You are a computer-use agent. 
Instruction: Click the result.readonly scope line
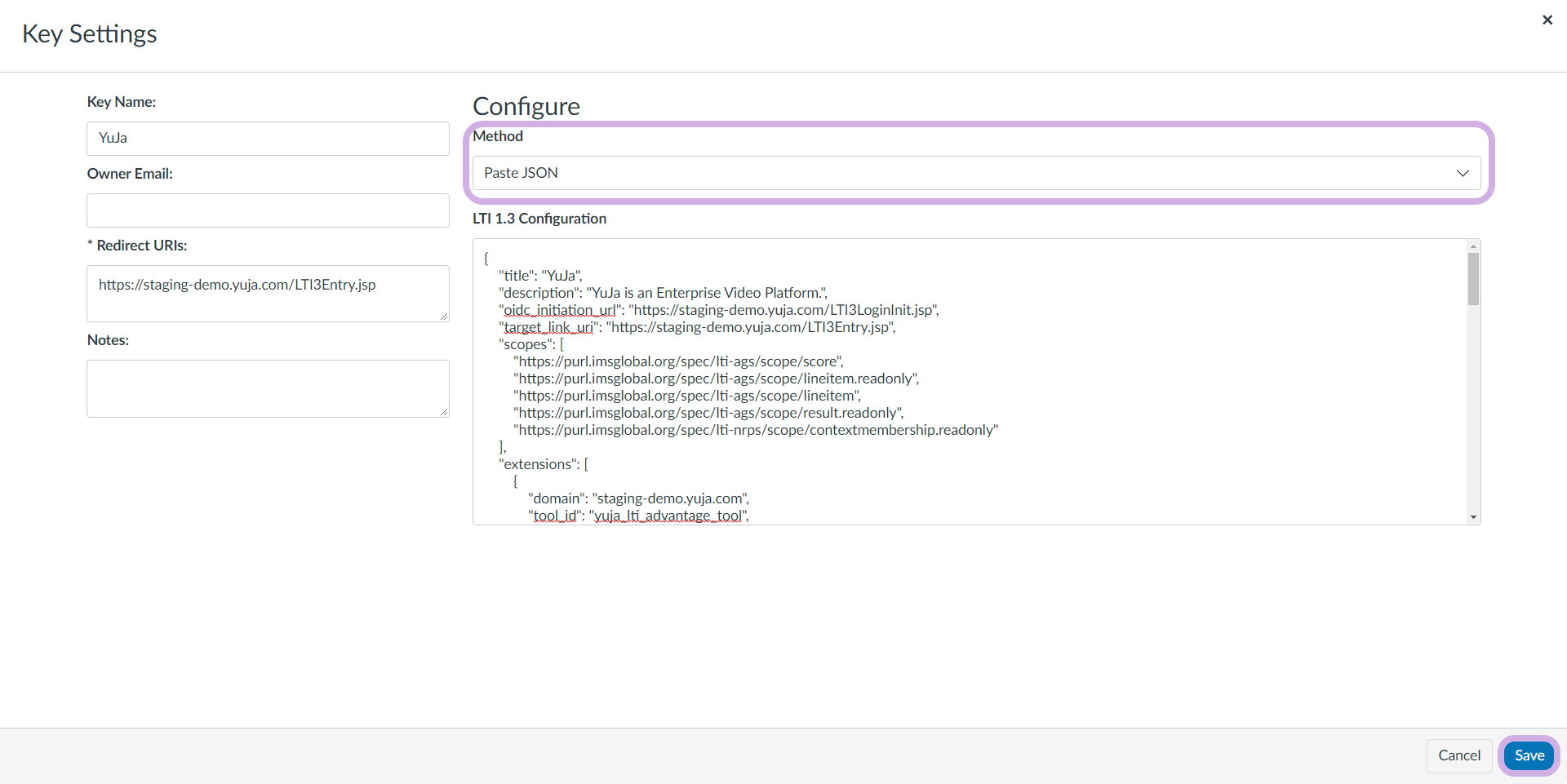708,413
